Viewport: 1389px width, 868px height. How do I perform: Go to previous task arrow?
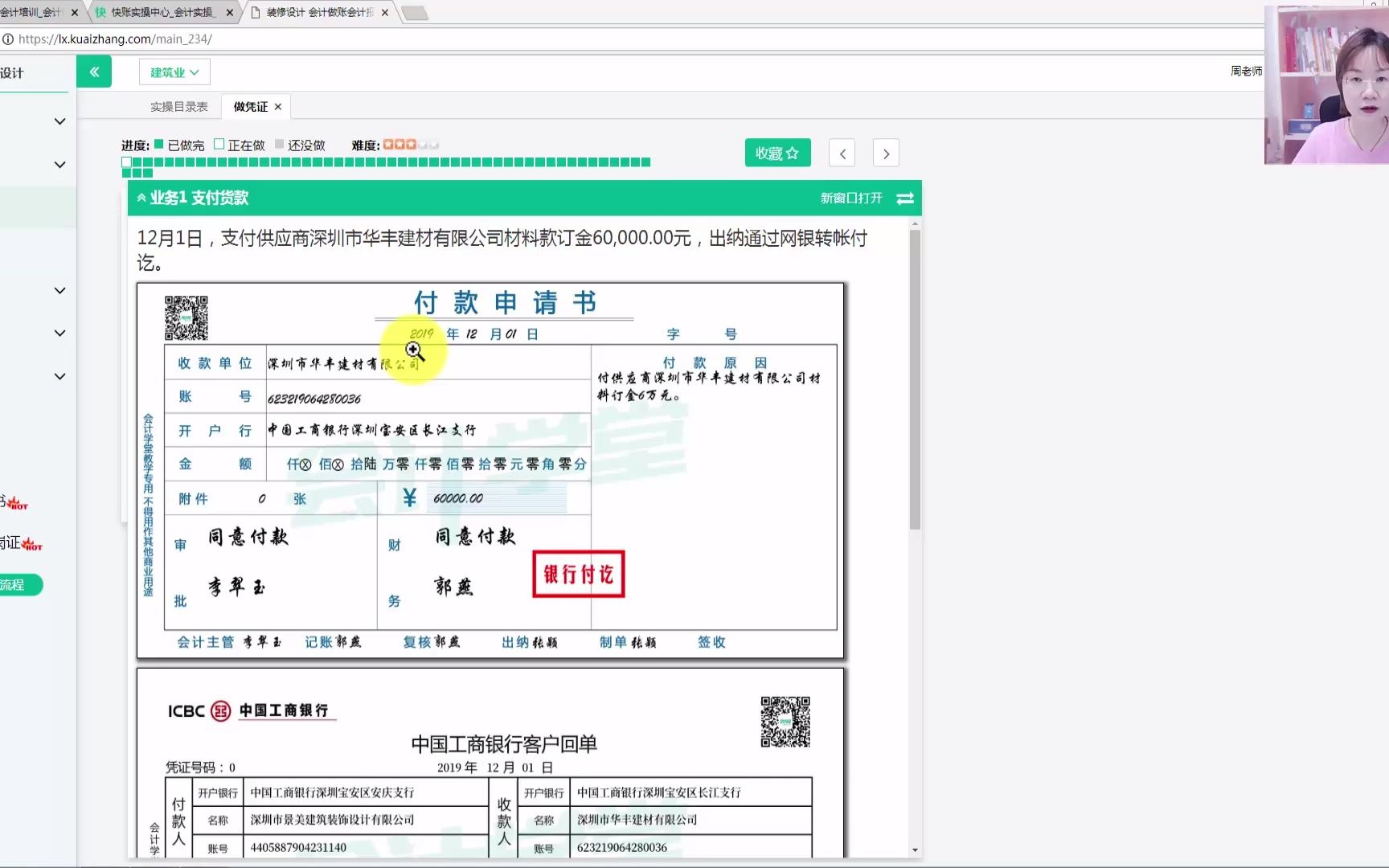842,154
